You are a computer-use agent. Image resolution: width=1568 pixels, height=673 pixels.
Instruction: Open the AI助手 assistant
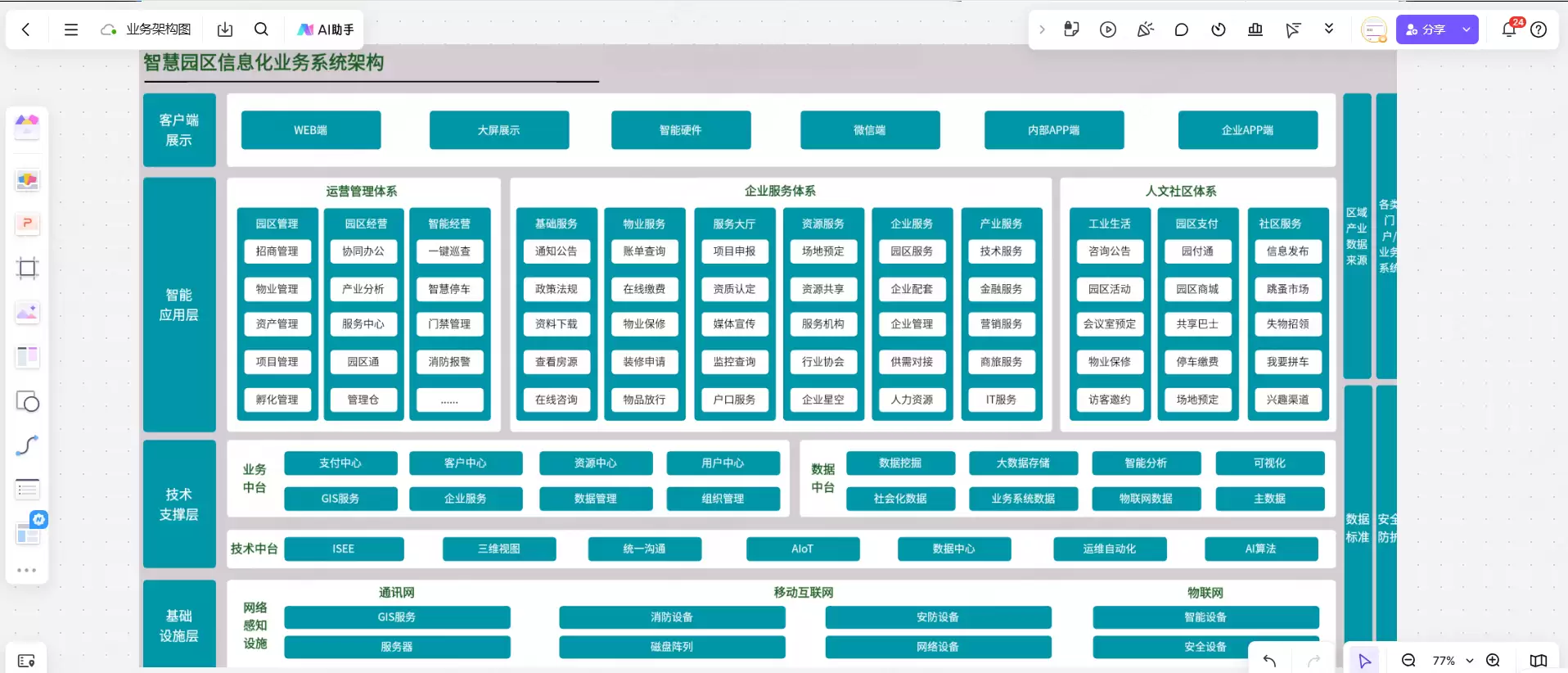click(x=326, y=29)
